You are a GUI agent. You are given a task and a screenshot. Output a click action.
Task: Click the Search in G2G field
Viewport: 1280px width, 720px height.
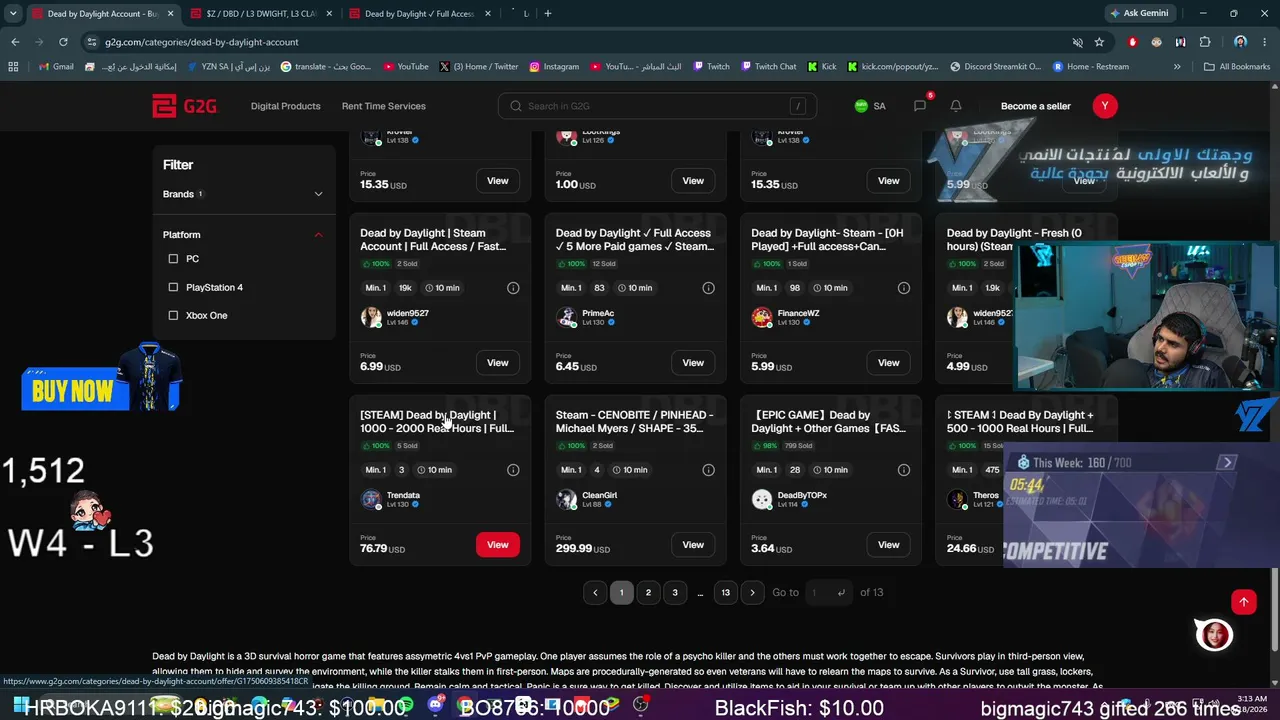657,106
